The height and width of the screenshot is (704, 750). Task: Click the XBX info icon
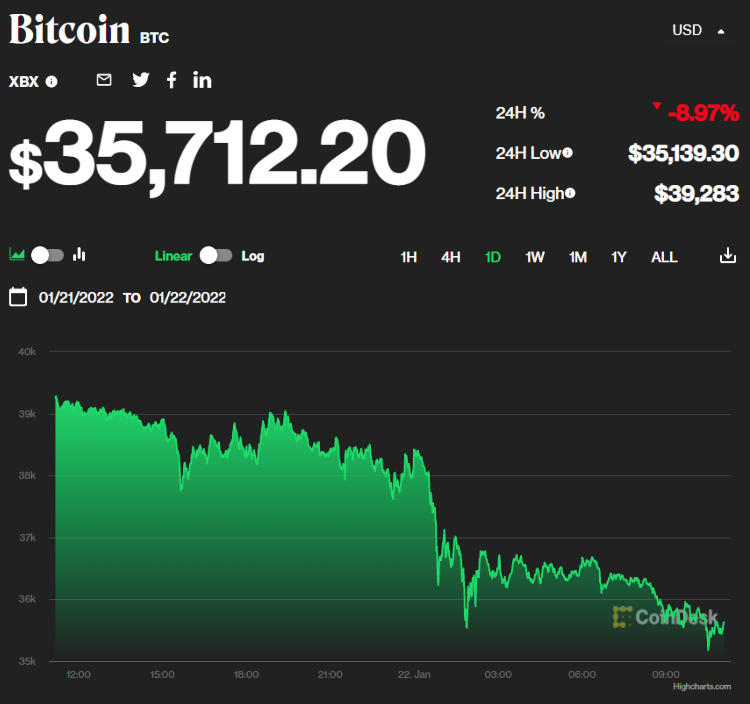coord(52,82)
